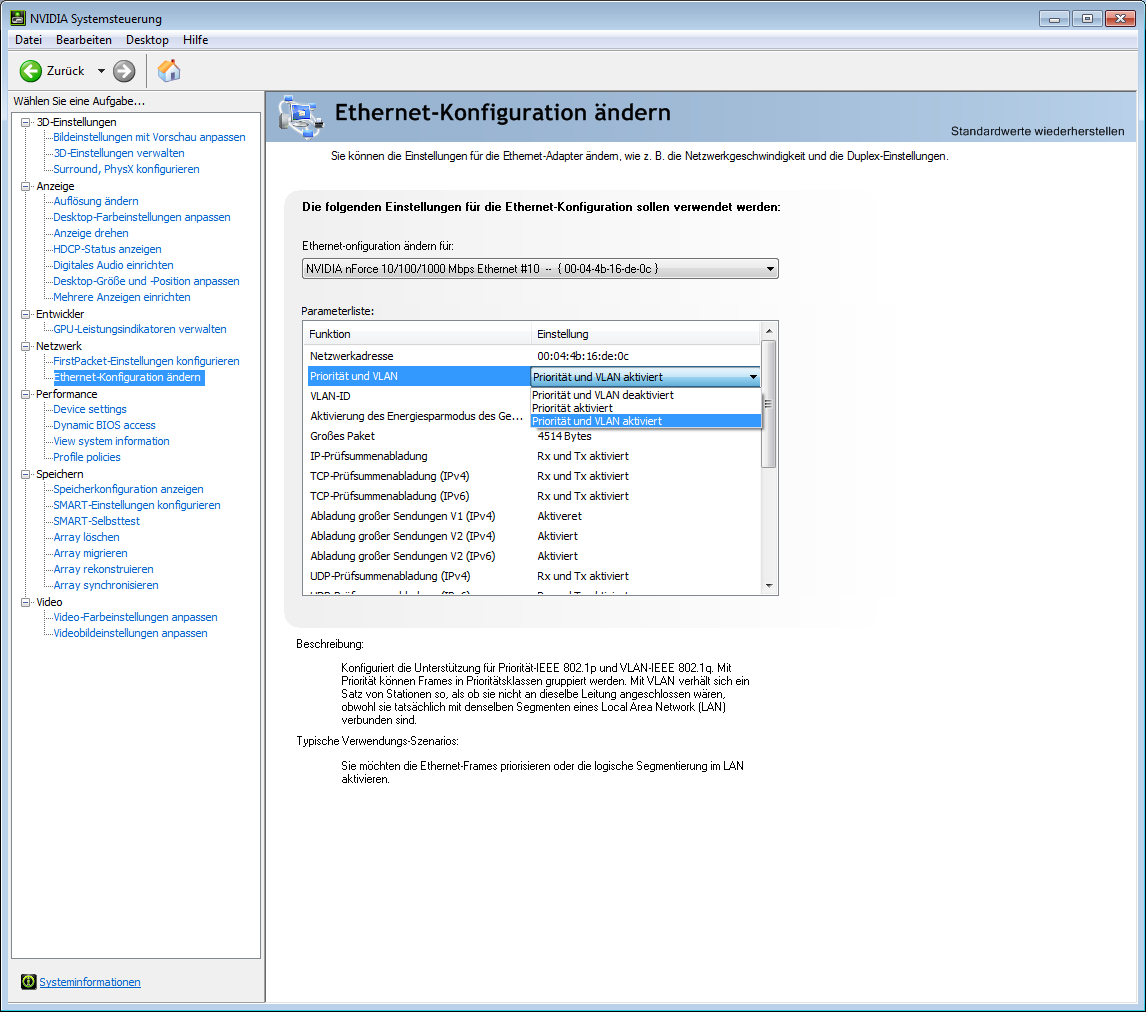This screenshot has width=1146, height=1012.
Task: Click Standardwerte wiederherstellen
Action: click(x=1037, y=131)
